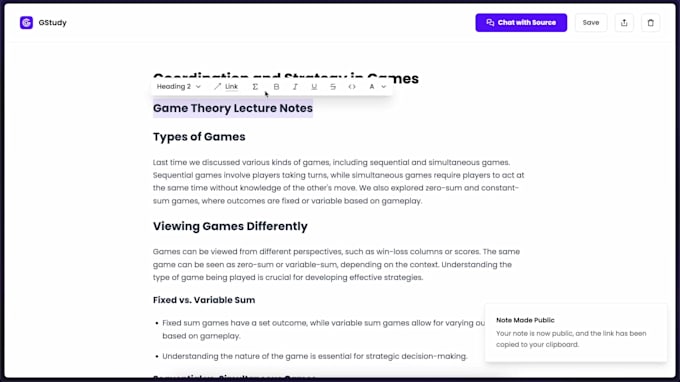Apply strikethrough to the selected text
Image resolution: width=680 pixels, height=382 pixels.
point(333,87)
